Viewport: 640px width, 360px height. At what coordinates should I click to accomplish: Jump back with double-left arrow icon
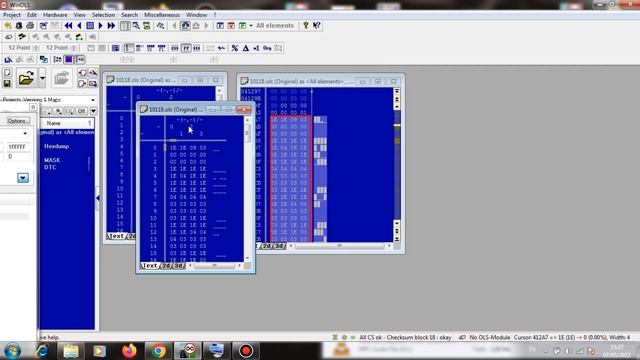pos(68,25)
